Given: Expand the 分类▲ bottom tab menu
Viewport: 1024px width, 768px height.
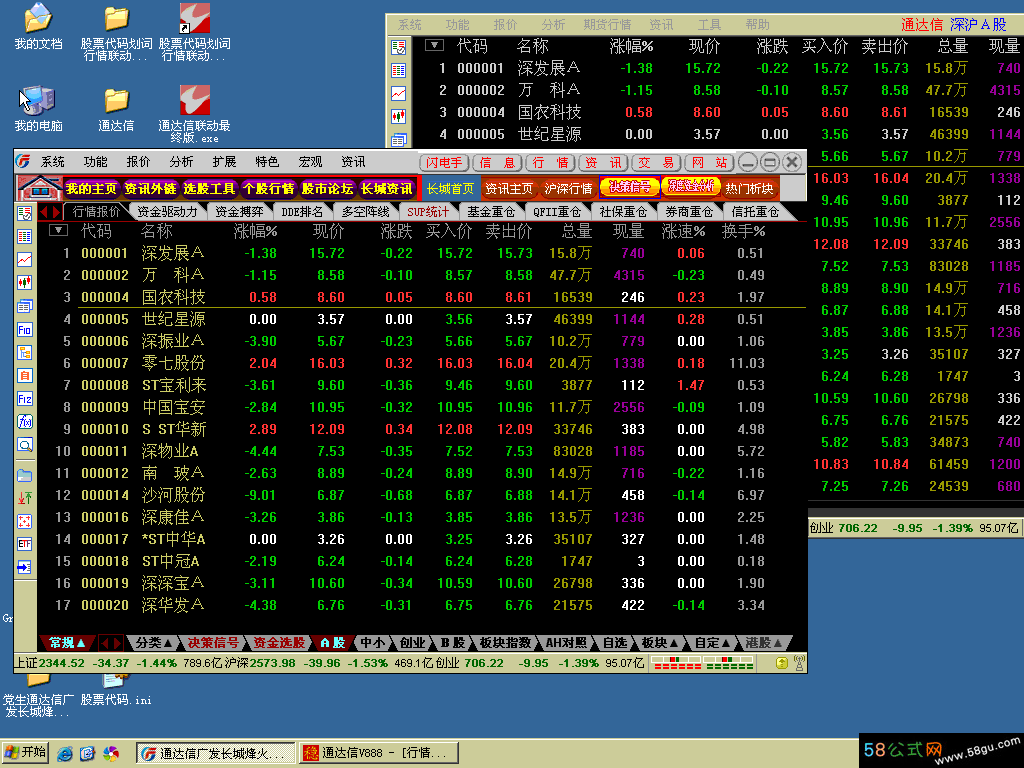Looking at the screenshot, I should click(x=153, y=643).
